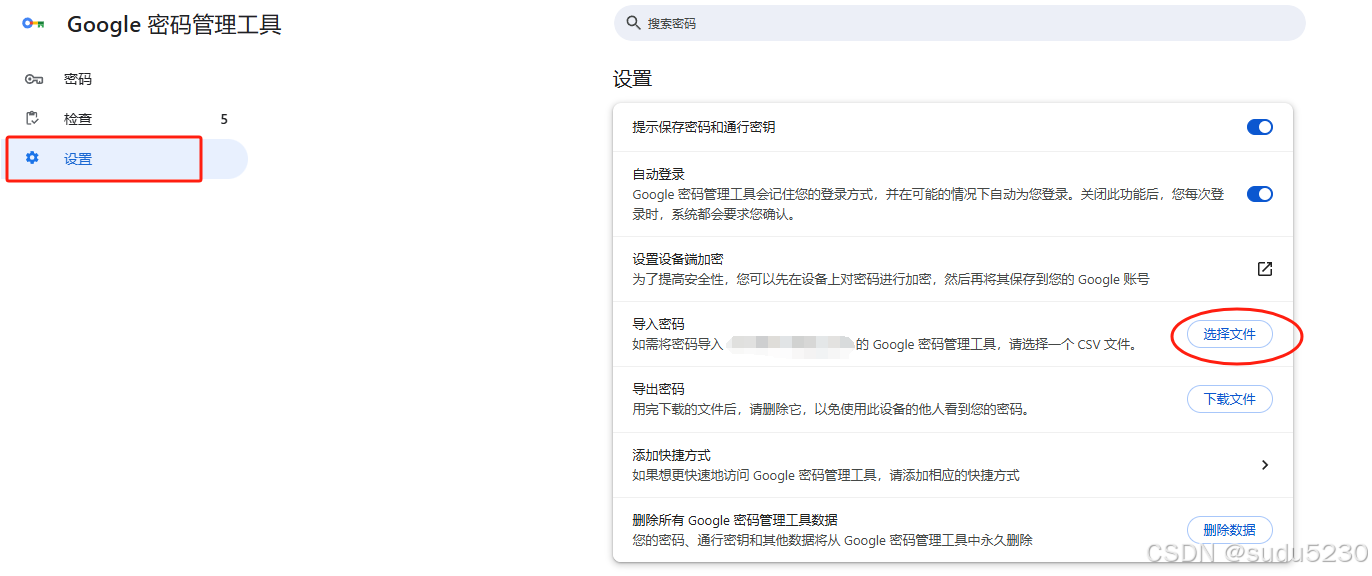Image resolution: width=1372 pixels, height=576 pixels.
Task: Click the 导入密码 row label
Action: pyautogui.click(x=658, y=324)
